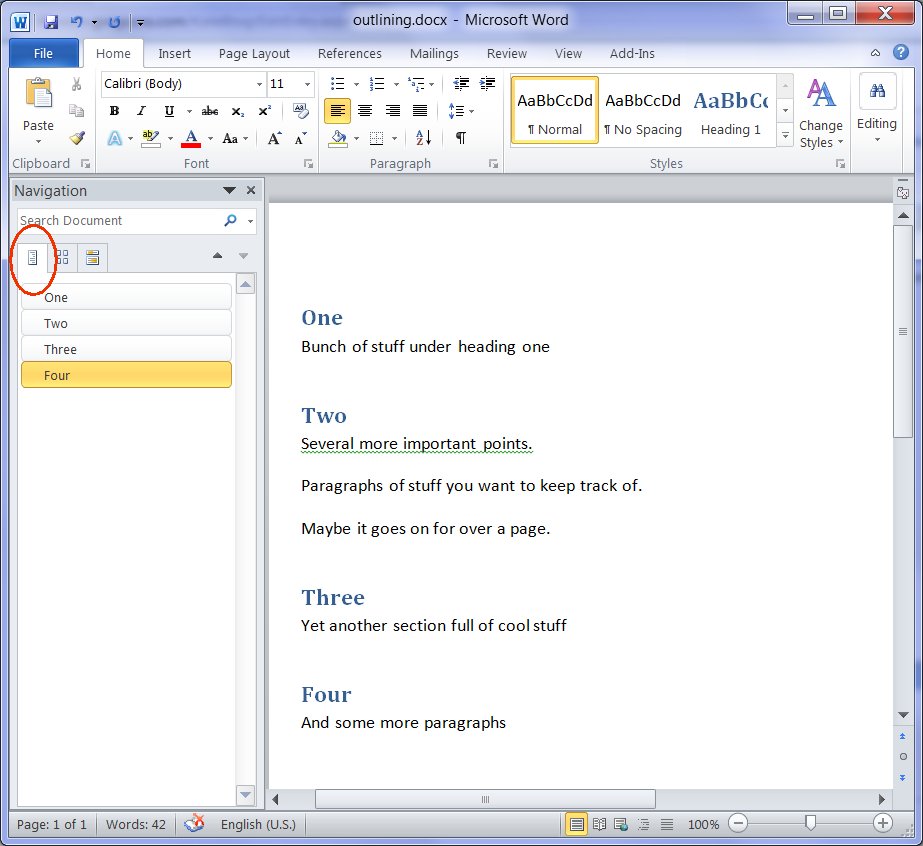Click the zoom slider handle
The width and height of the screenshot is (923, 846).
coord(810,822)
